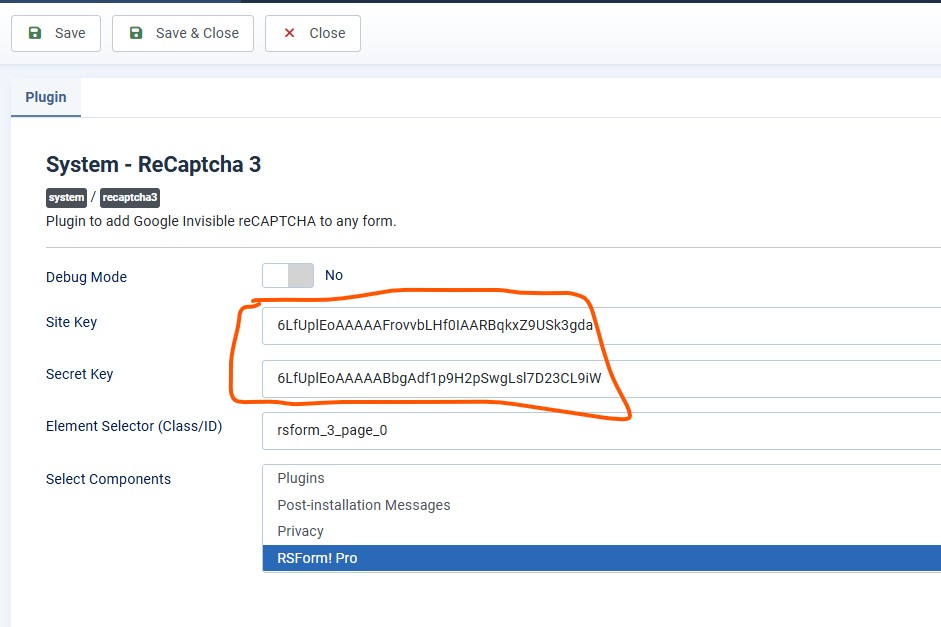The image size is (941, 627).
Task: Switch to the Plugin tab
Action: [x=45, y=97]
